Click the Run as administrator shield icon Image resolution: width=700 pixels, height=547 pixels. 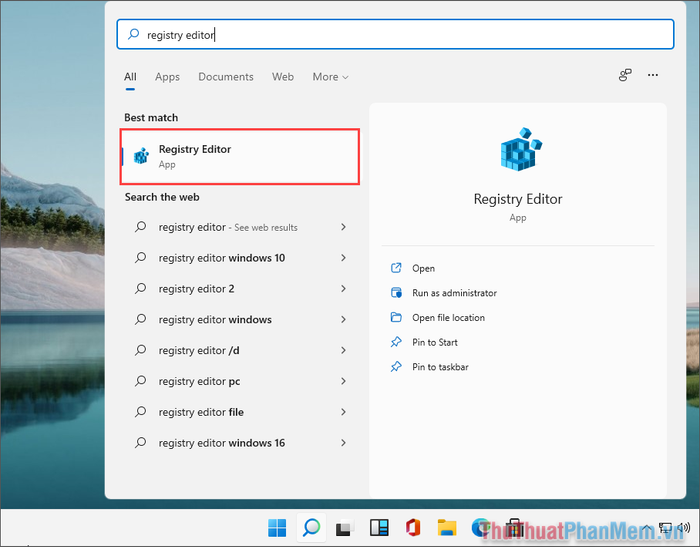point(396,292)
